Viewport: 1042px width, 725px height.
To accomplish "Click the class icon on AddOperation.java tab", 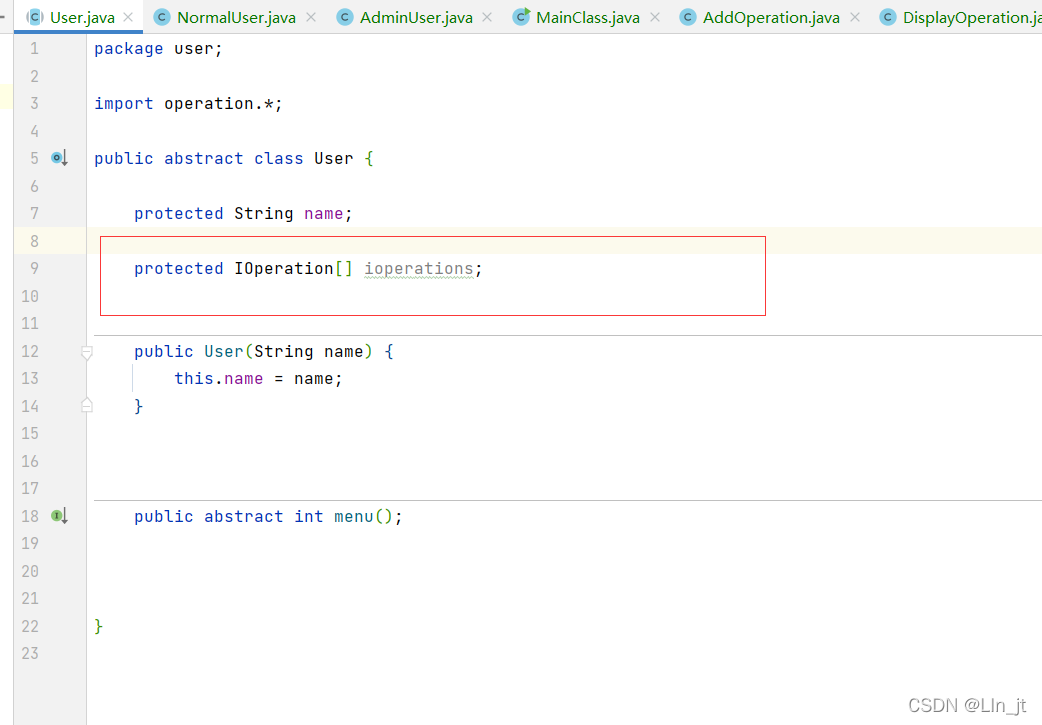I will pyautogui.click(x=688, y=17).
